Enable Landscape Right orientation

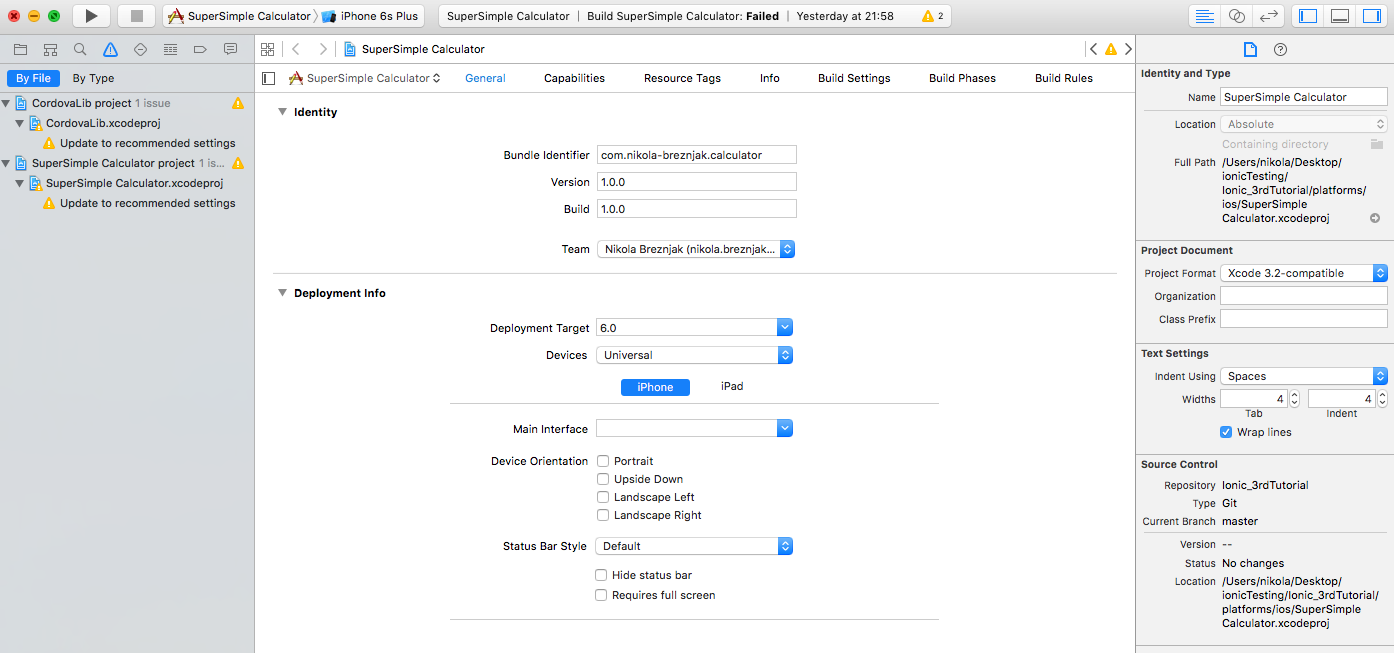click(x=603, y=515)
